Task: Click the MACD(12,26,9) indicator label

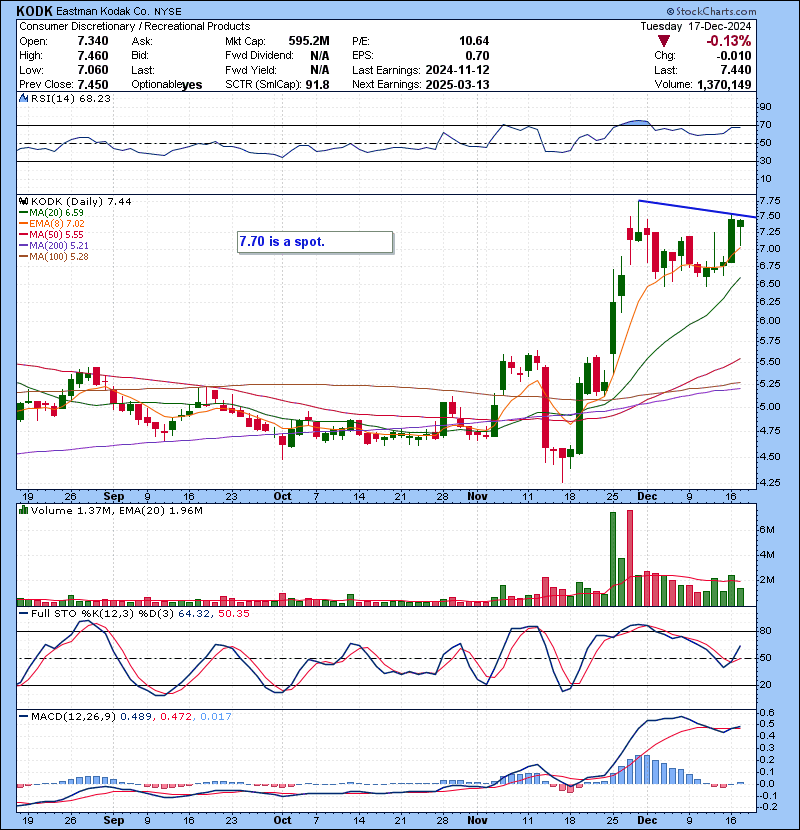Action: point(73,717)
